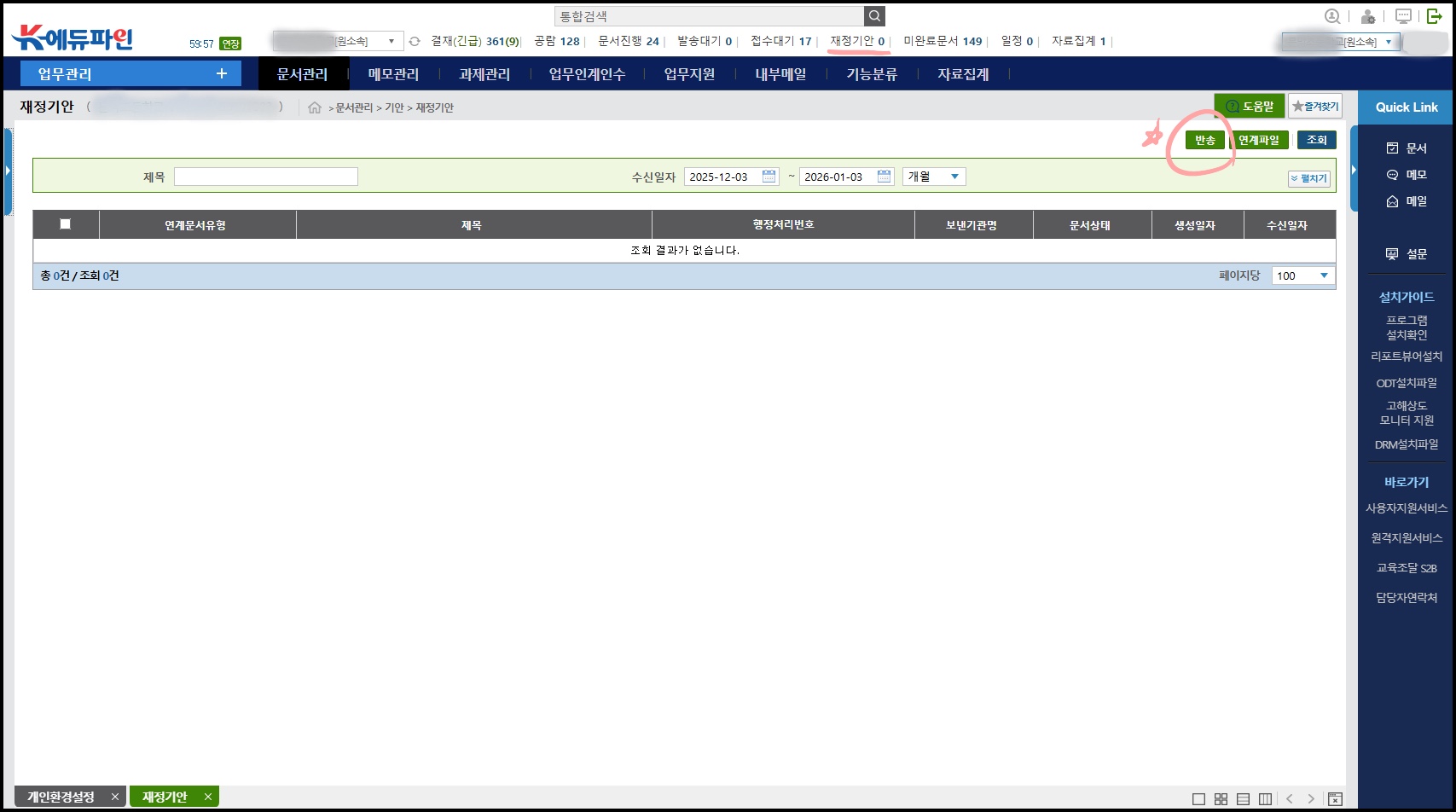Open the 개월 period dropdown
The image size is (1456, 812).
point(934,177)
